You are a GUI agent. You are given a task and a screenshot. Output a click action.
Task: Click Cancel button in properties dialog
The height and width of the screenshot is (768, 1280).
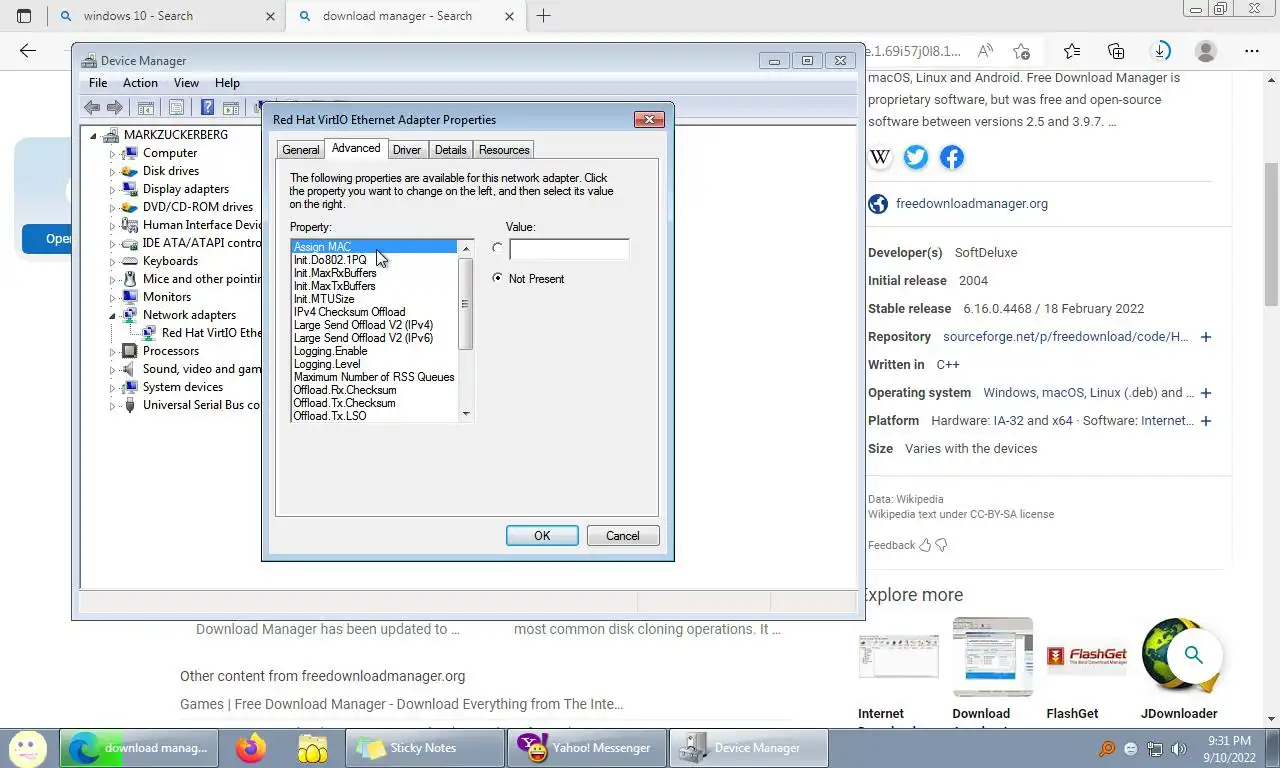click(x=622, y=536)
